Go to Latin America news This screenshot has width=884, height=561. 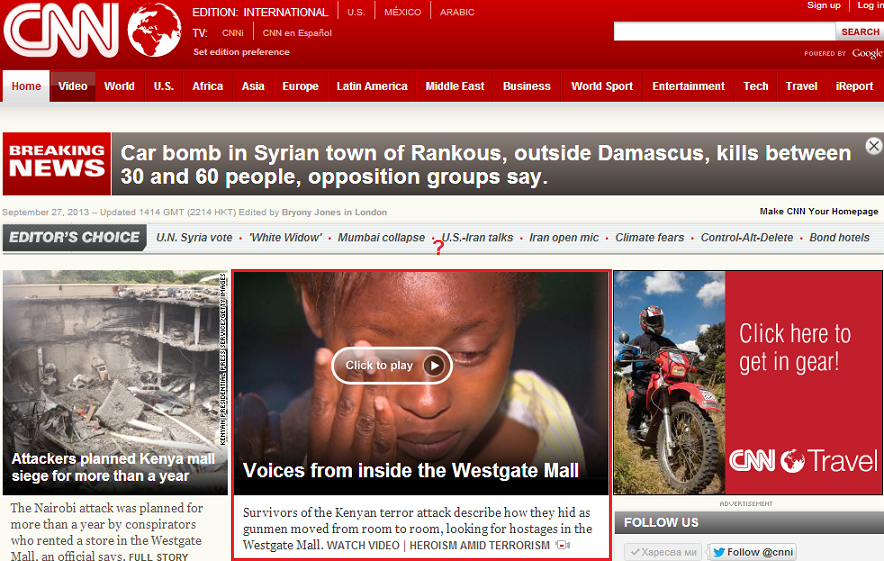(x=372, y=86)
